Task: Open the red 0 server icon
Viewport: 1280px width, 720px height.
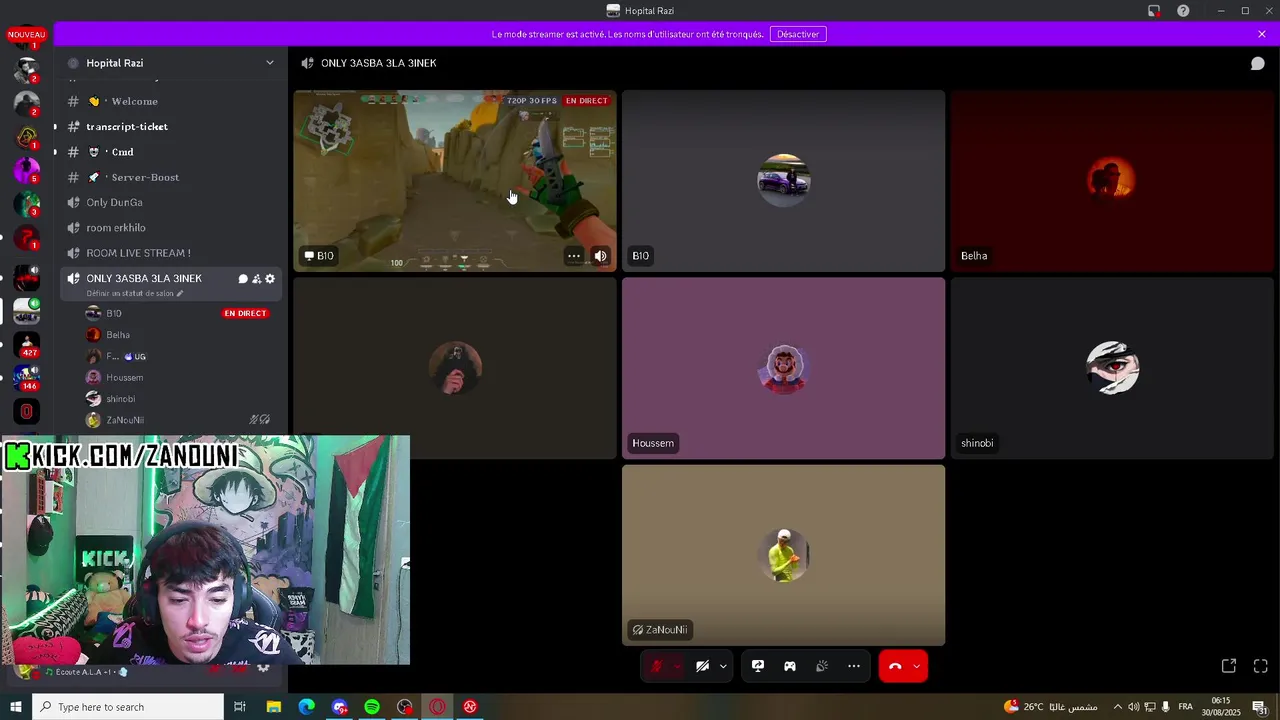Action: coord(27,411)
